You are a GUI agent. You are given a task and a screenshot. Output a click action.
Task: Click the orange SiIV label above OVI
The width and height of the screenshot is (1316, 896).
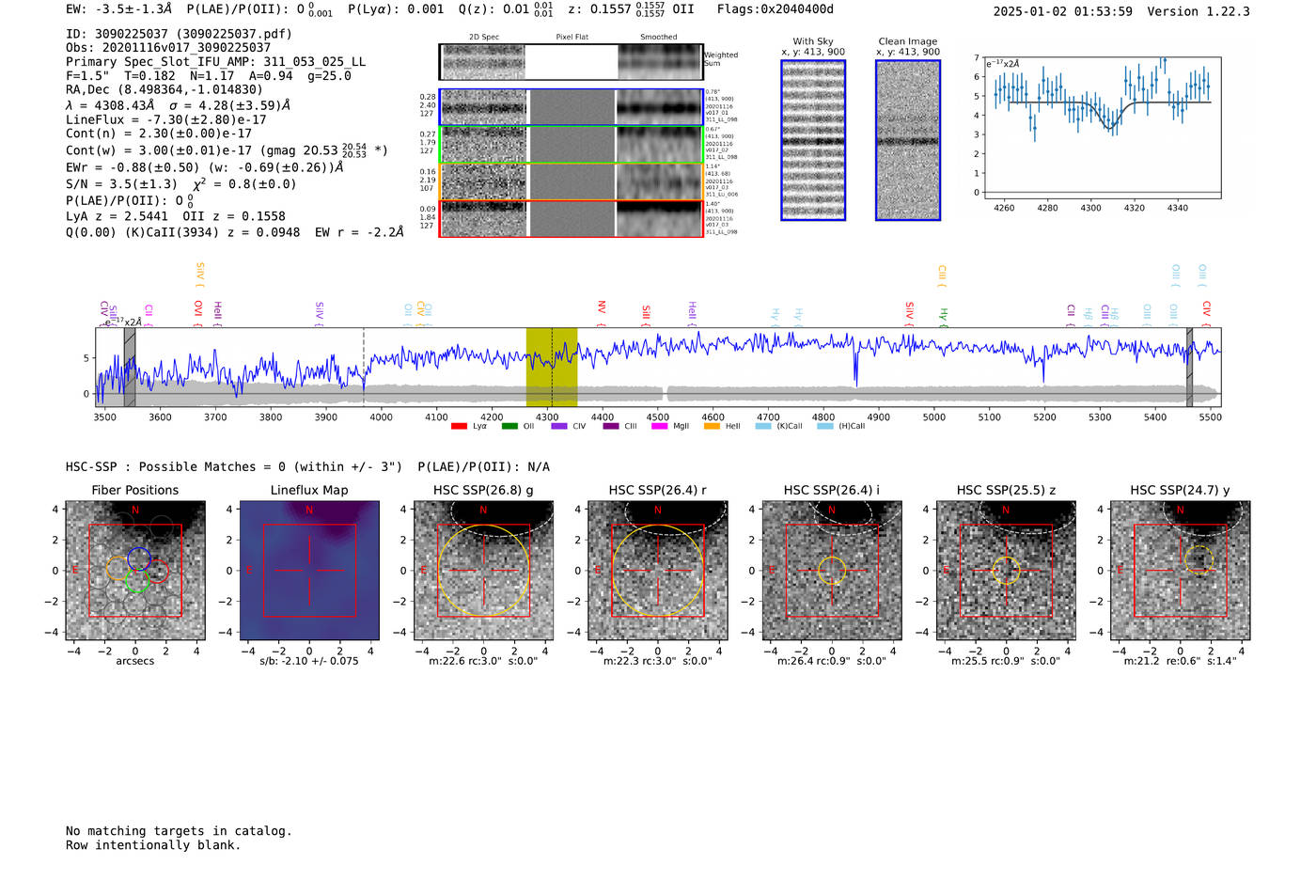[199, 275]
